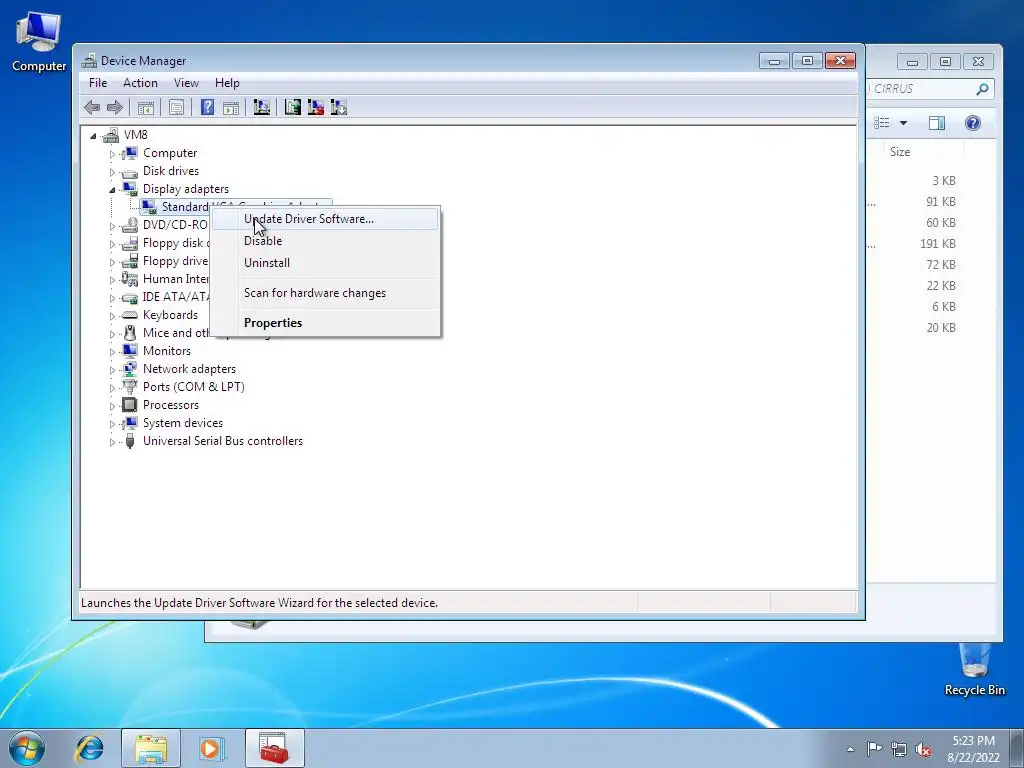Expand the Ports (COM & LPT) arrow
The height and width of the screenshot is (768, 1024).
(x=112, y=388)
